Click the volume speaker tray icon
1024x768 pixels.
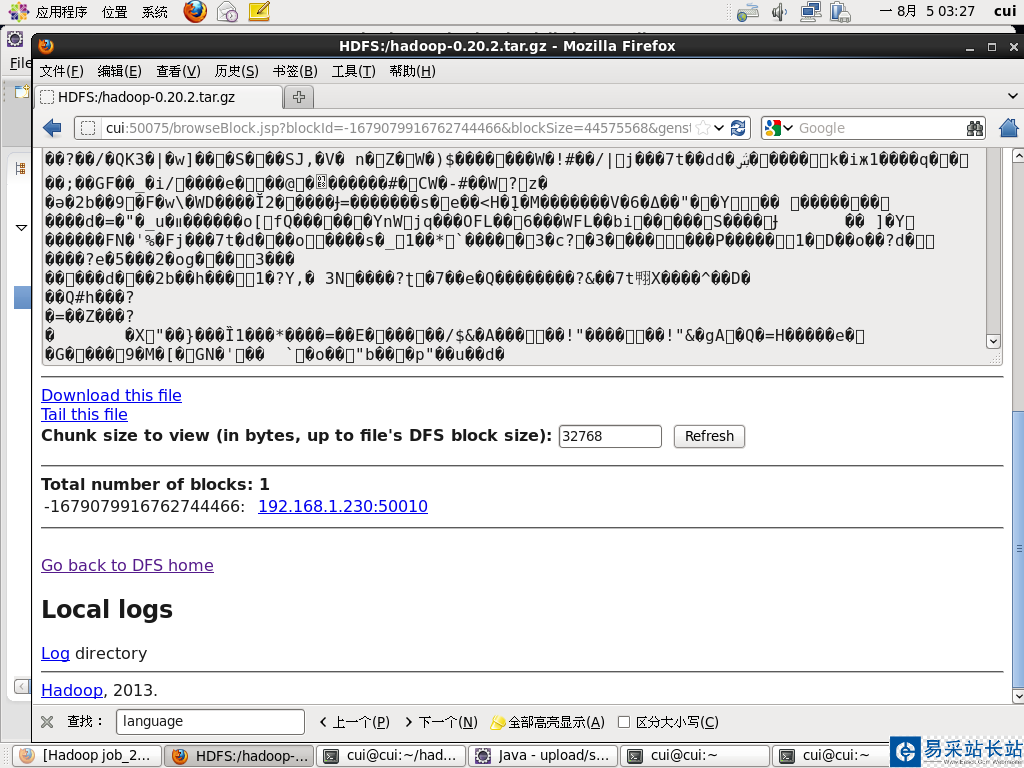779,12
